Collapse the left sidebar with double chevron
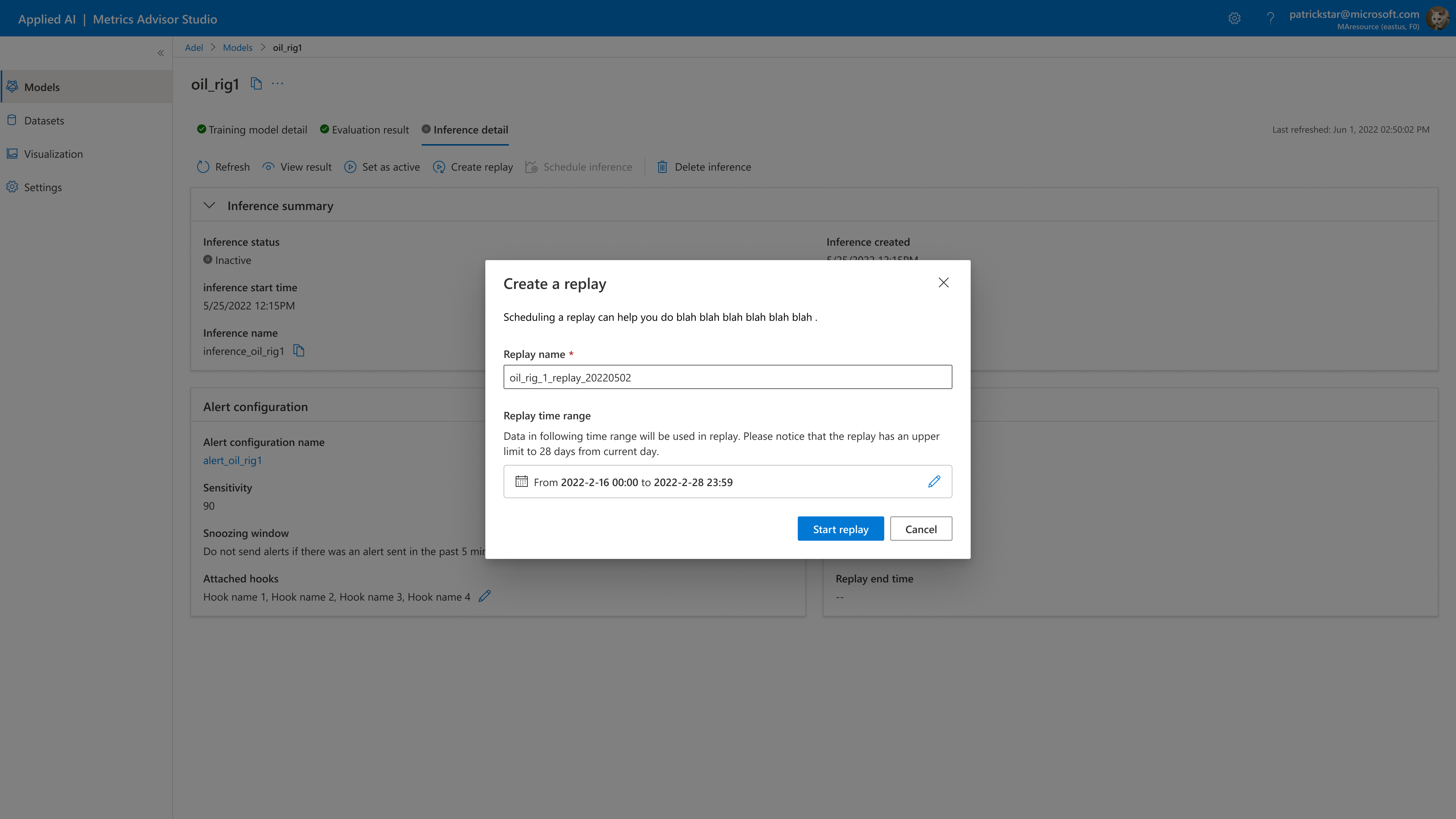The image size is (1456, 819). click(x=160, y=53)
